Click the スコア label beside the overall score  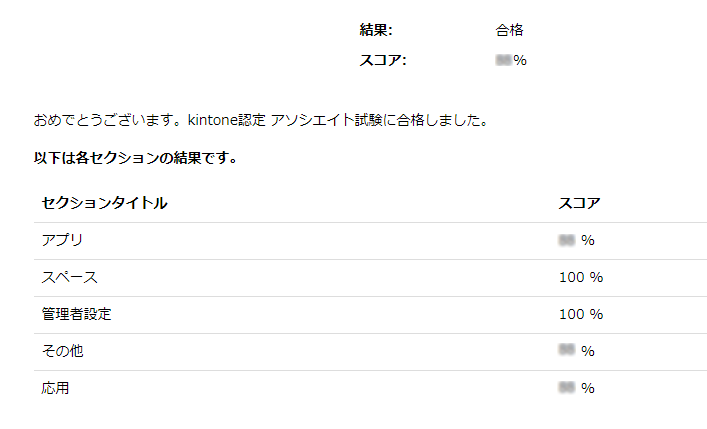pyautogui.click(x=383, y=60)
